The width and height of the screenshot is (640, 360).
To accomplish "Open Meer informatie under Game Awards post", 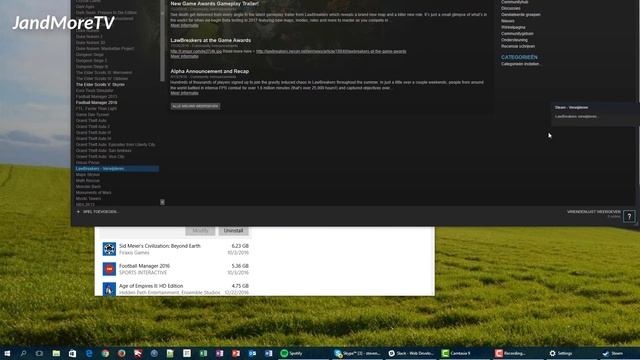I will [x=184, y=56].
